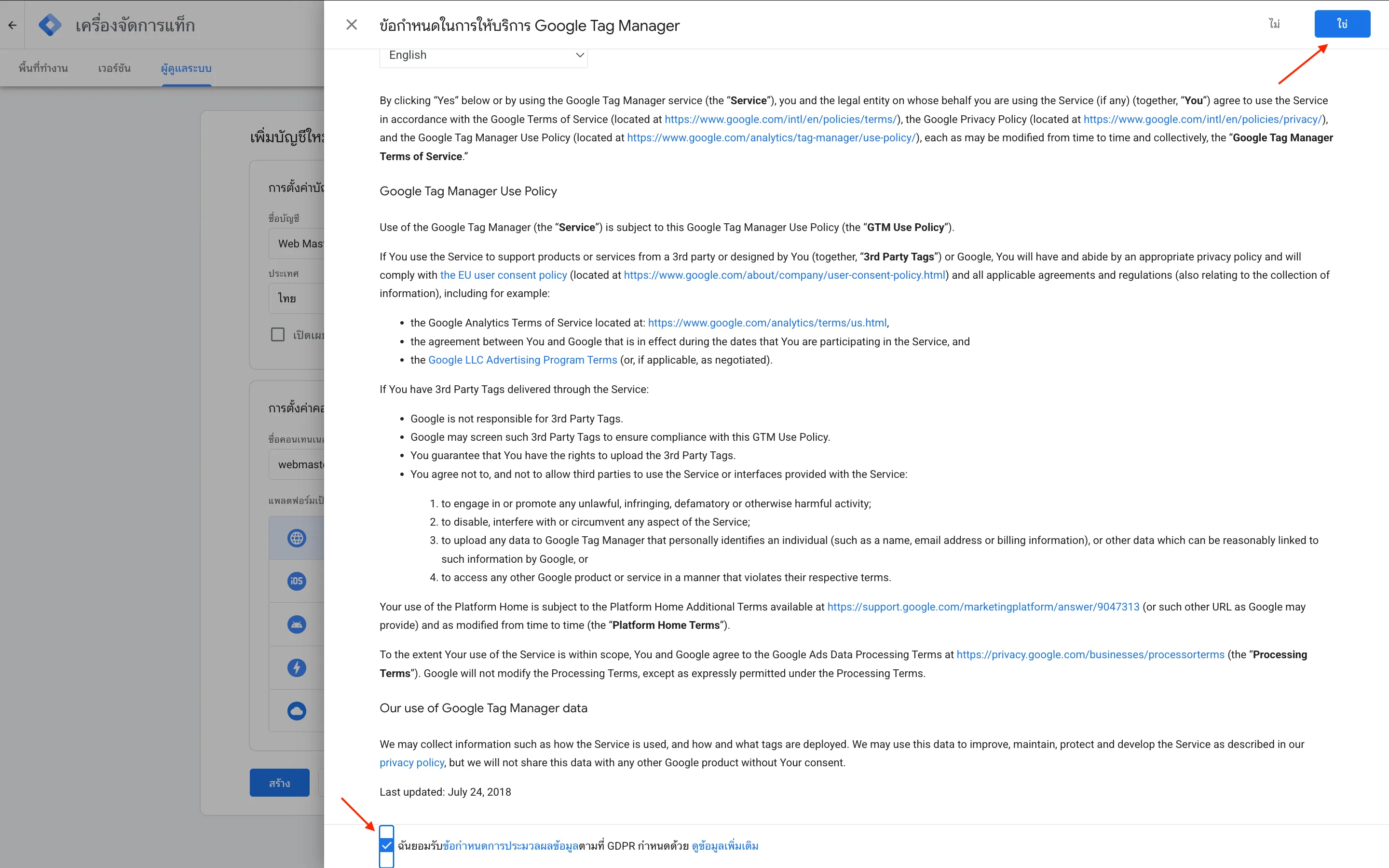Select the Server cloud platform icon
This screenshot has height=868, width=1389.
(x=296, y=710)
